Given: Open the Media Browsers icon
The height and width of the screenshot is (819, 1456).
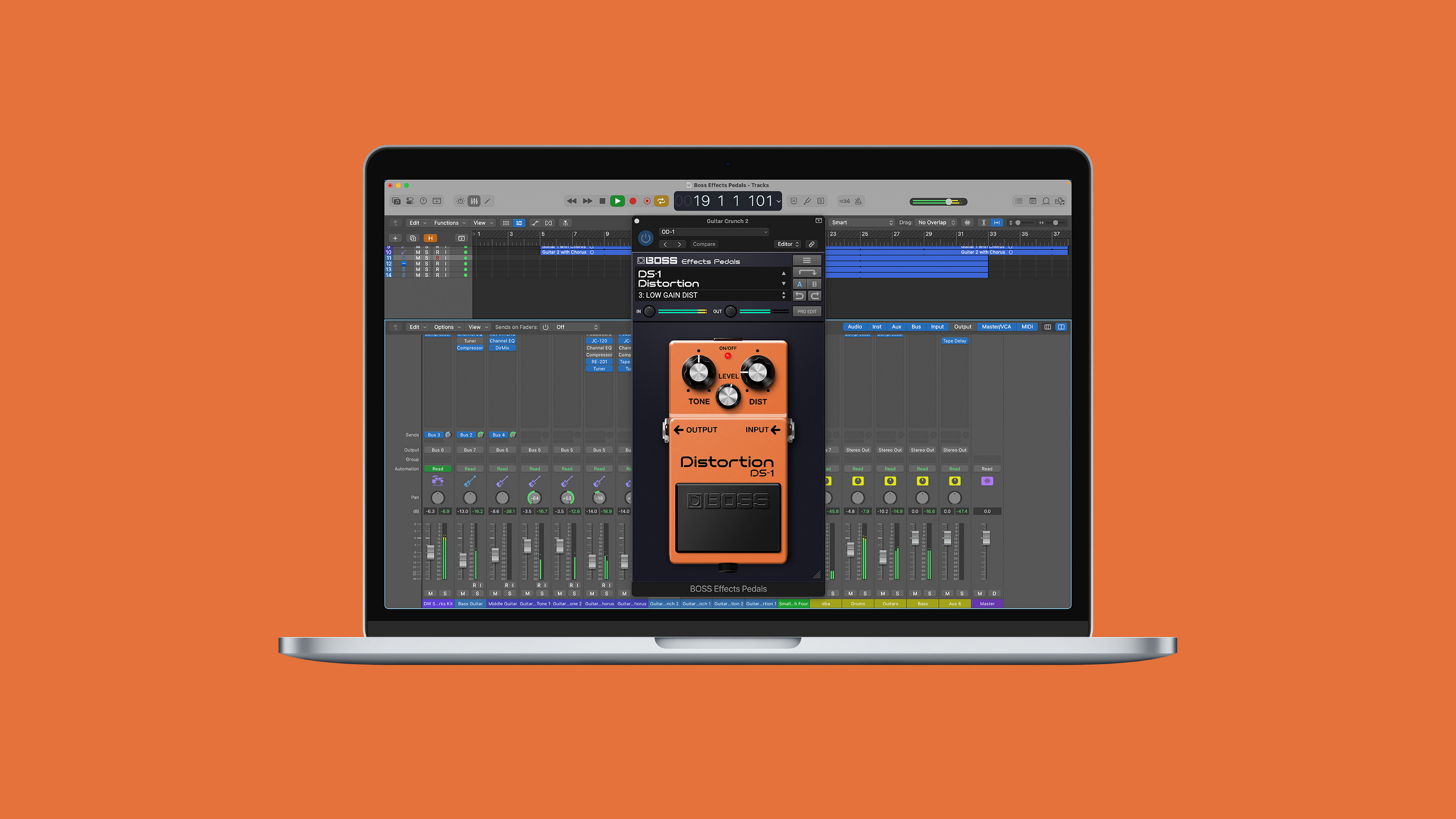Looking at the screenshot, I should 1060,201.
